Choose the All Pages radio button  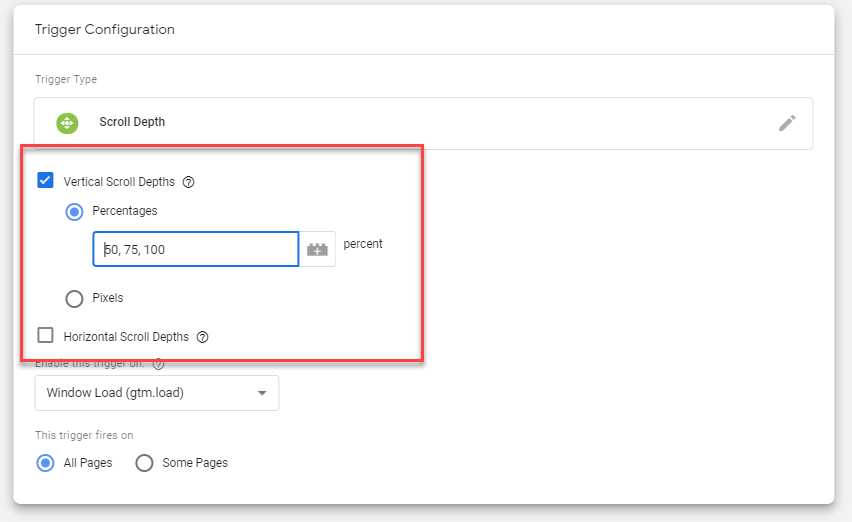click(45, 463)
